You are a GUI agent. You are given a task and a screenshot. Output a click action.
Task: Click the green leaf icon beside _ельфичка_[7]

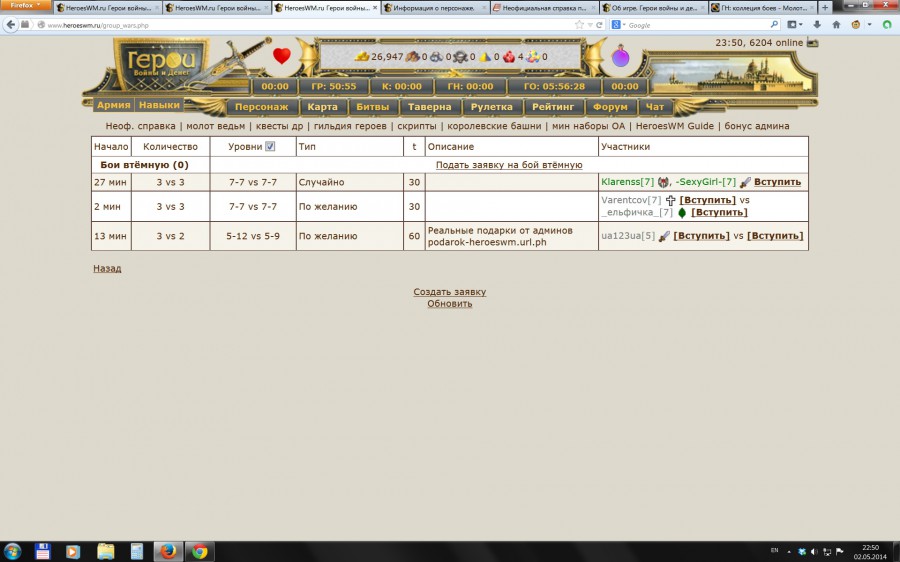(x=682, y=212)
